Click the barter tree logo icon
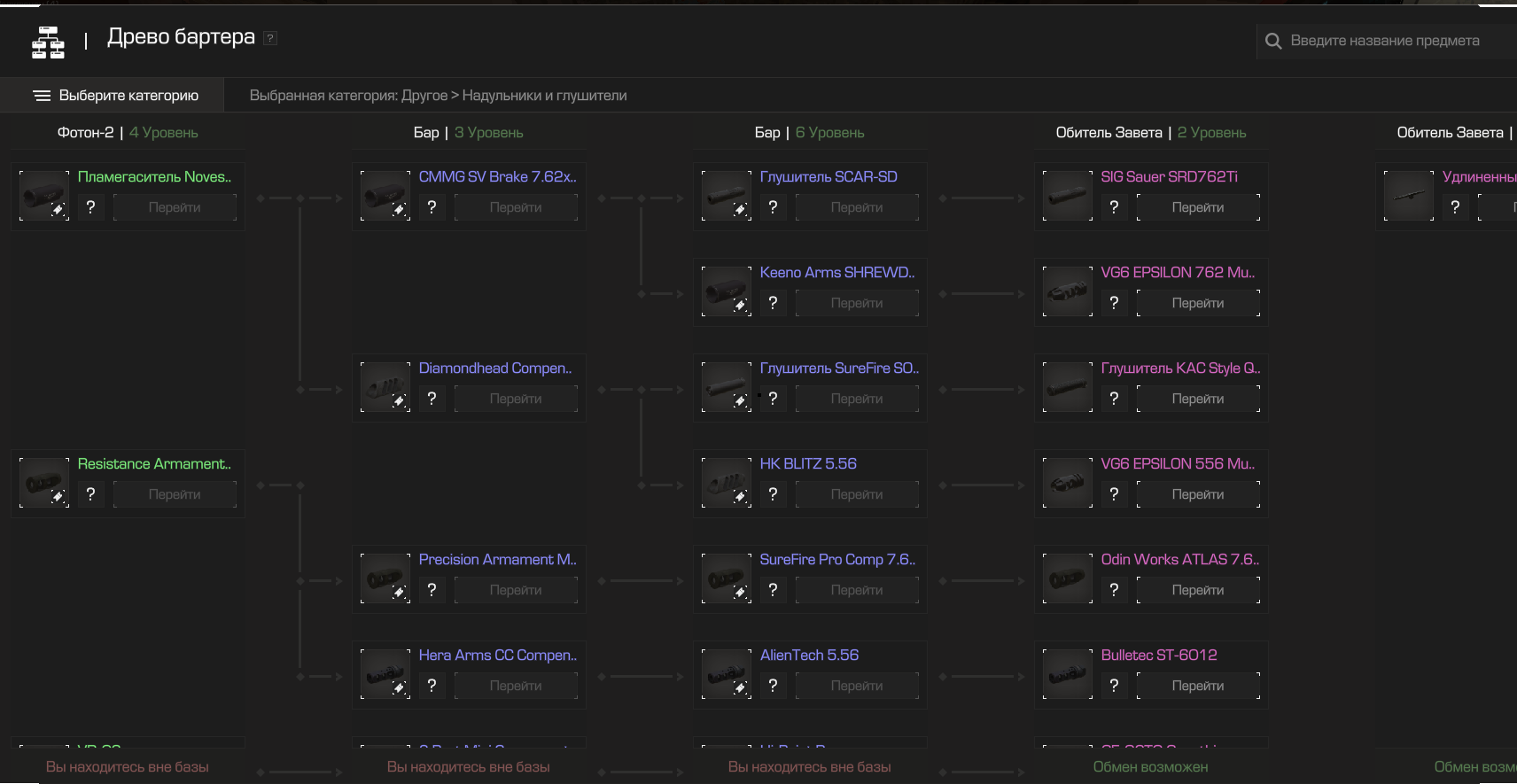This screenshot has width=1517, height=784. (48, 42)
